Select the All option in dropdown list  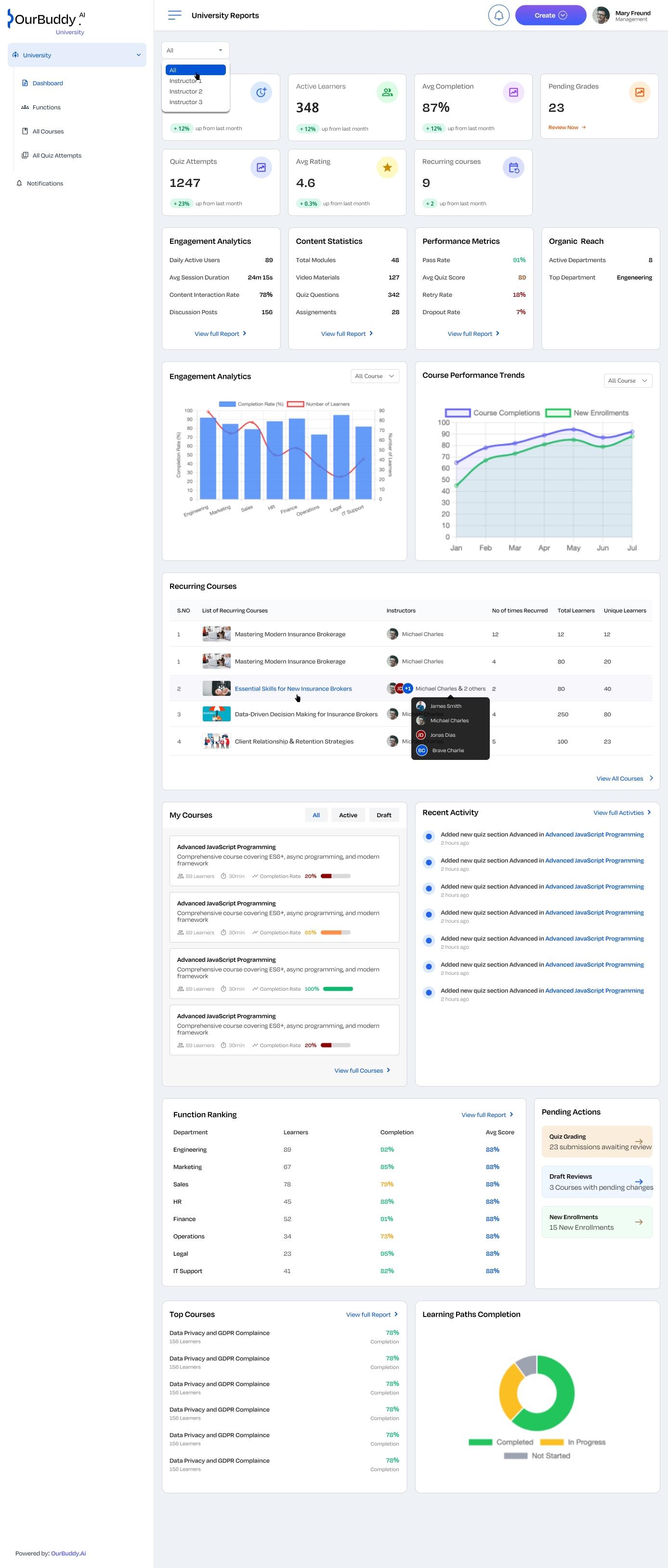point(195,70)
